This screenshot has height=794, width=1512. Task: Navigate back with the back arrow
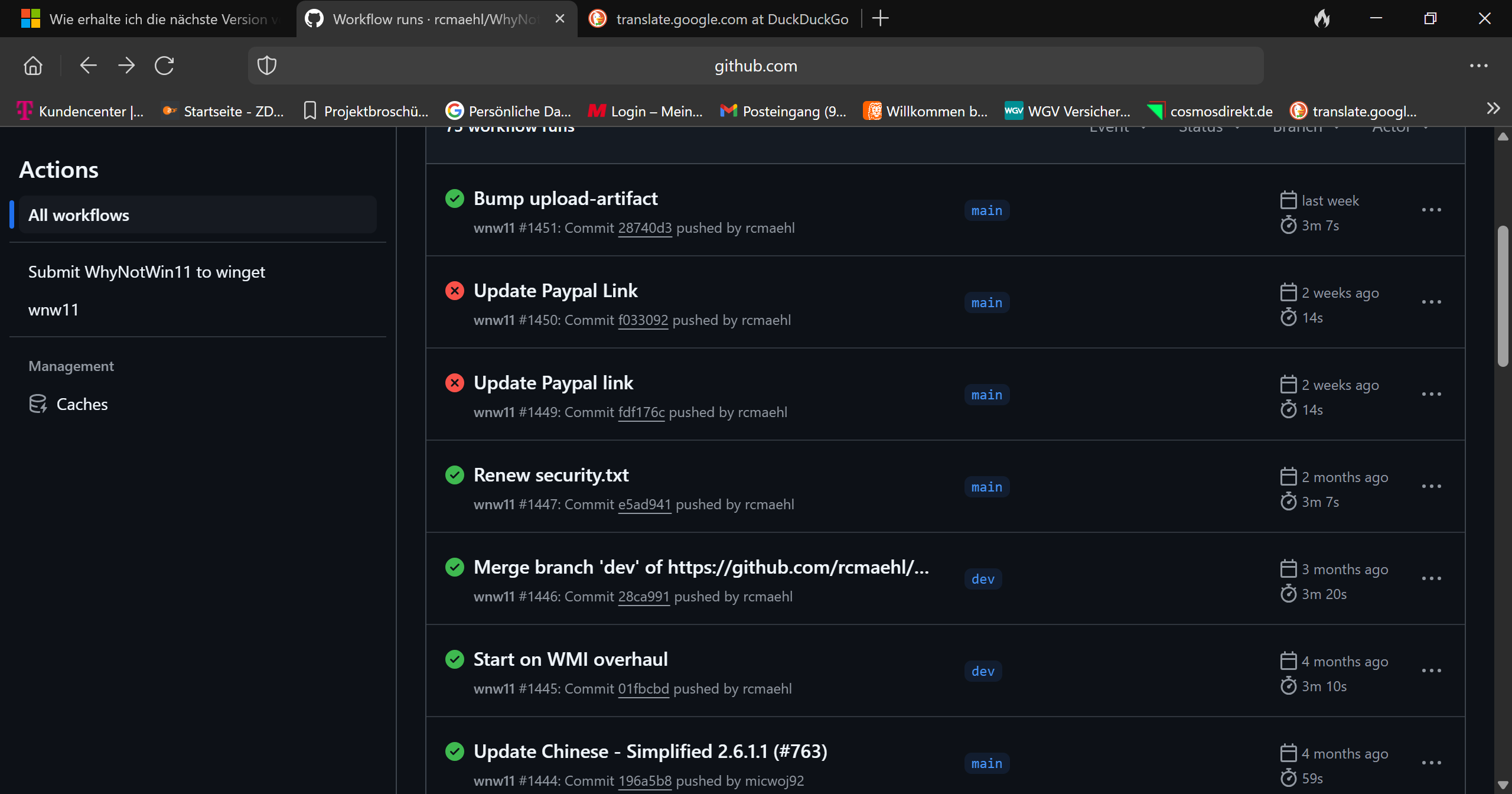point(88,66)
